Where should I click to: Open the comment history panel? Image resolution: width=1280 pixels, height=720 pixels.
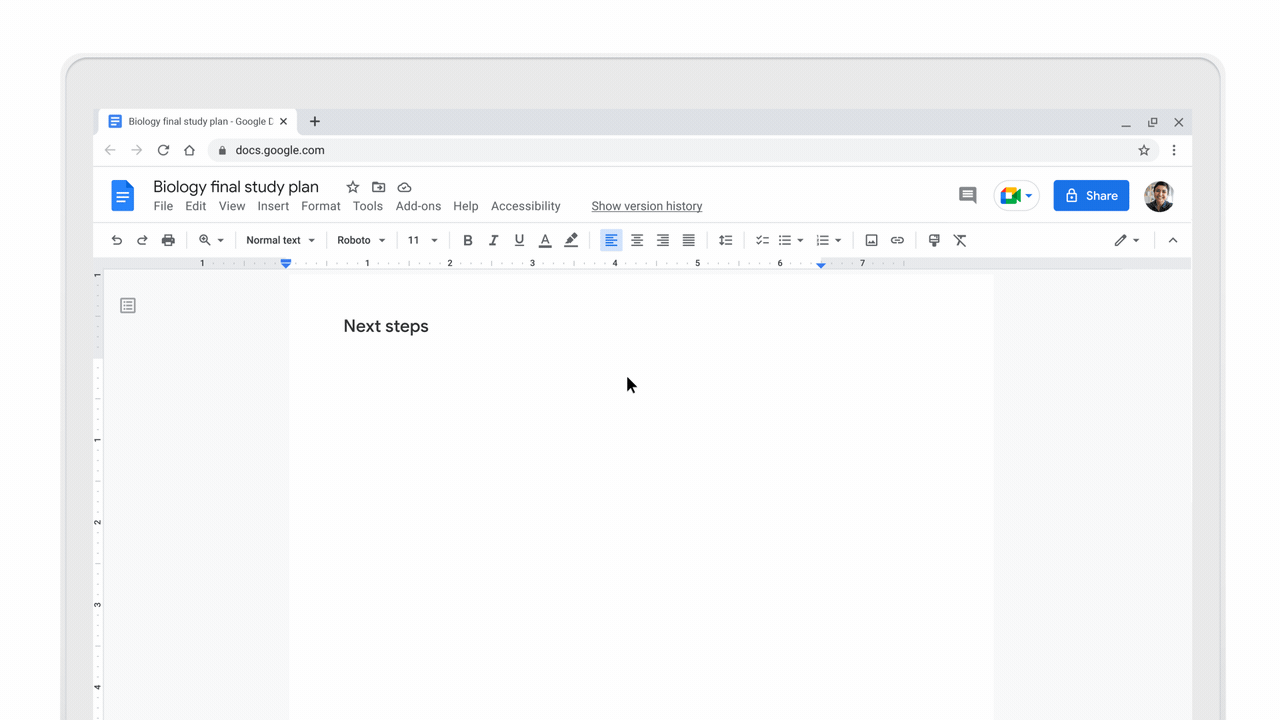967,195
